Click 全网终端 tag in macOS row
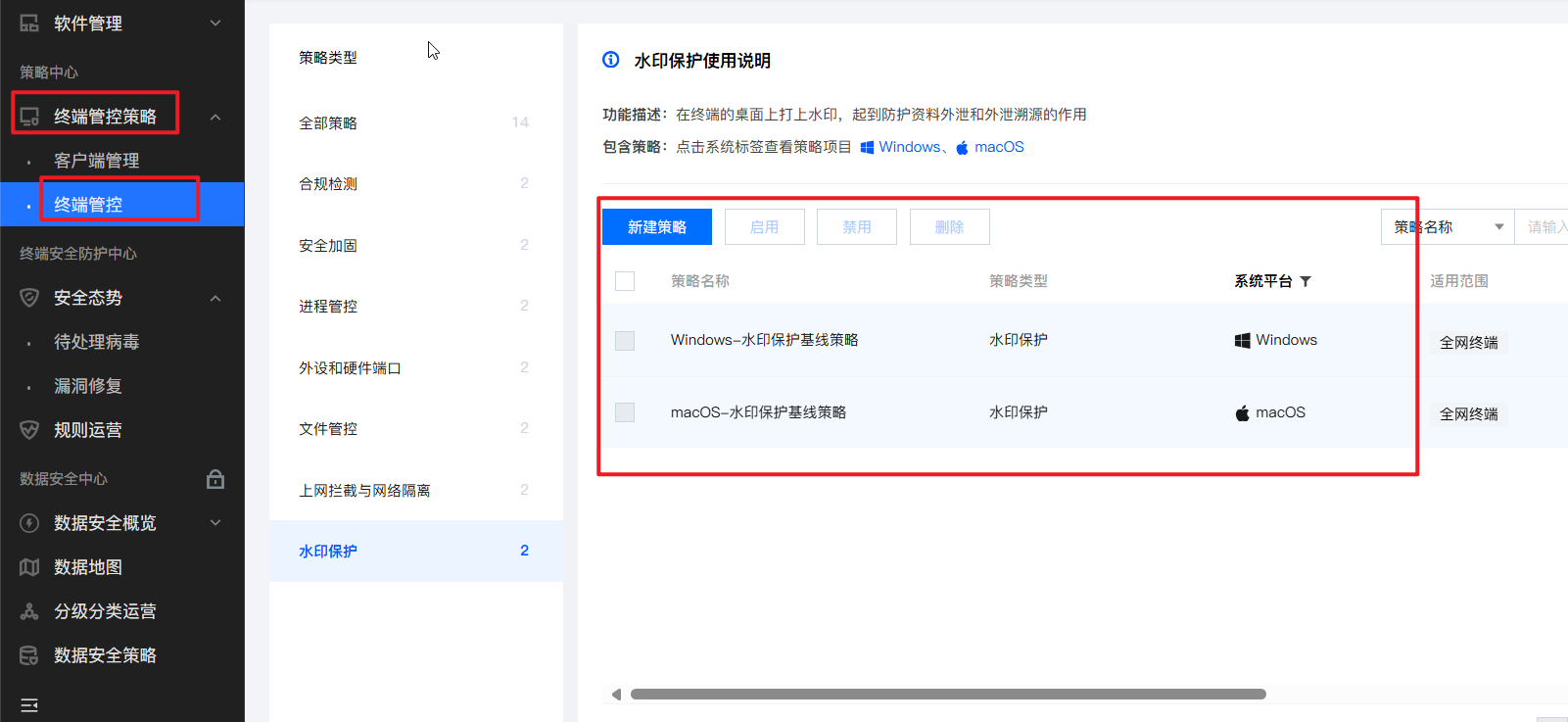The height and width of the screenshot is (722, 1568). 1469,414
